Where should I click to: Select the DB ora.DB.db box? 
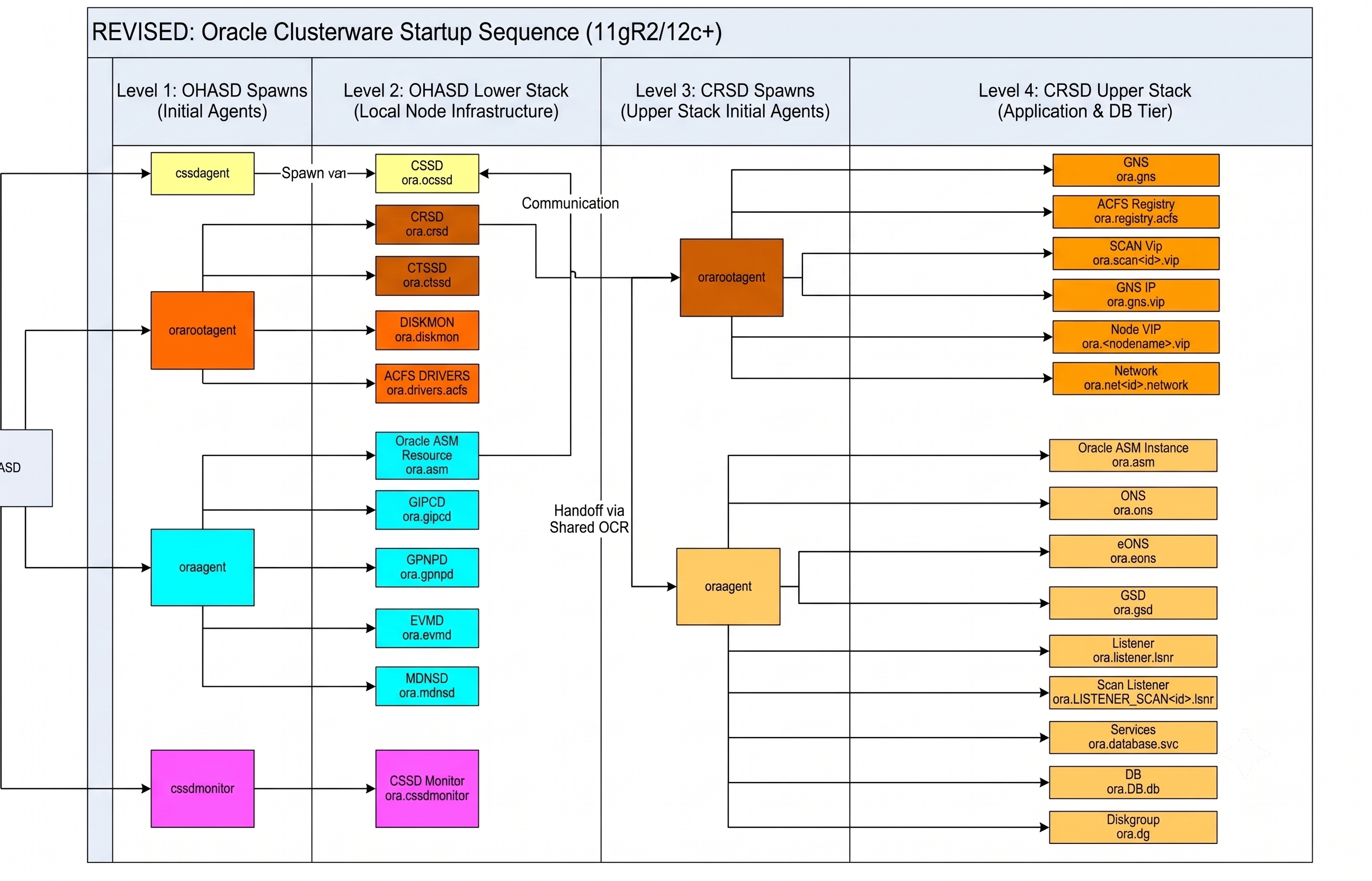point(1133,782)
